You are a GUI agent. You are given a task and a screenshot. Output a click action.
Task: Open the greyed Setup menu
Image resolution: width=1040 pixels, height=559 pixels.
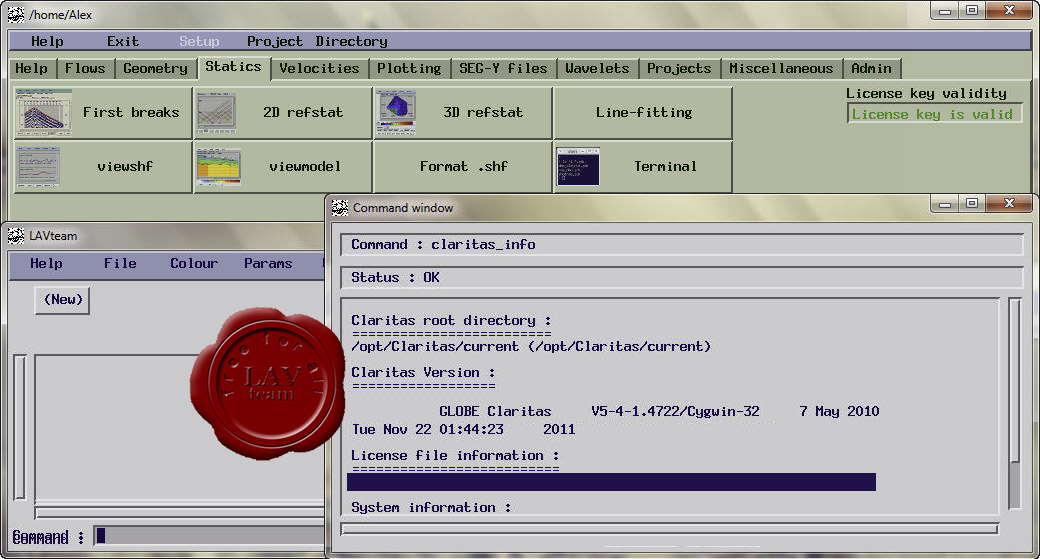[x=199, y=41]
